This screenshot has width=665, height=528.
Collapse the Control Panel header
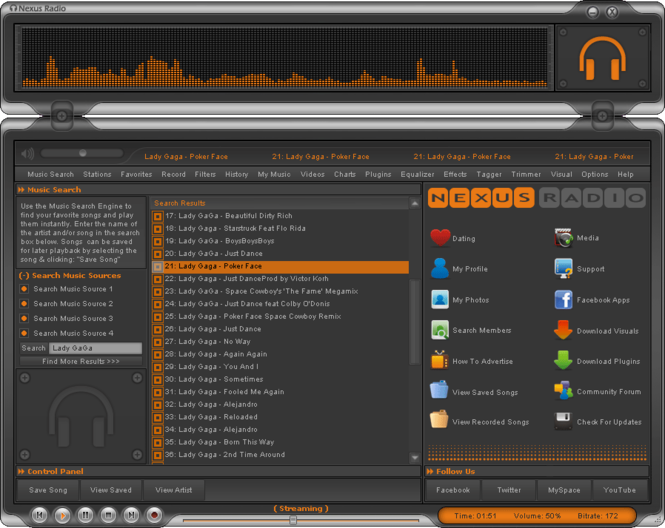click(x=21, y=471)
